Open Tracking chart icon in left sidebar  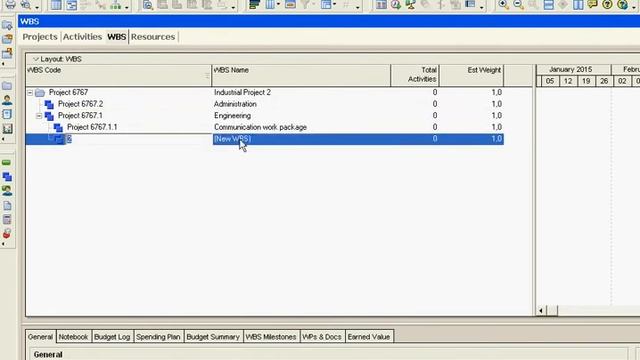[x=7, y=129]
